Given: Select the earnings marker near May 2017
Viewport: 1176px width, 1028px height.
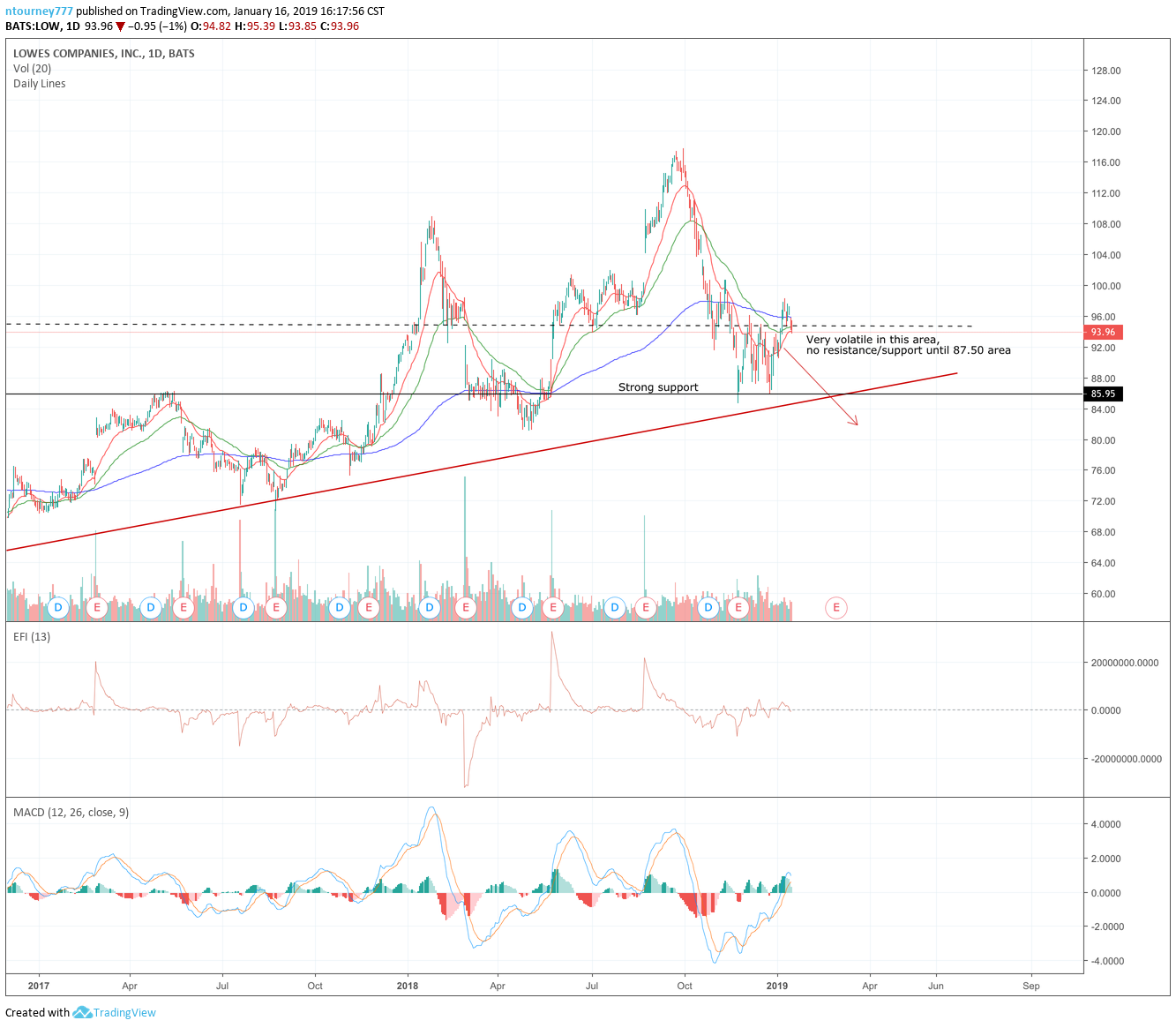Looking at the screenshot, I should pyautogui.click(x=184, y=607).
